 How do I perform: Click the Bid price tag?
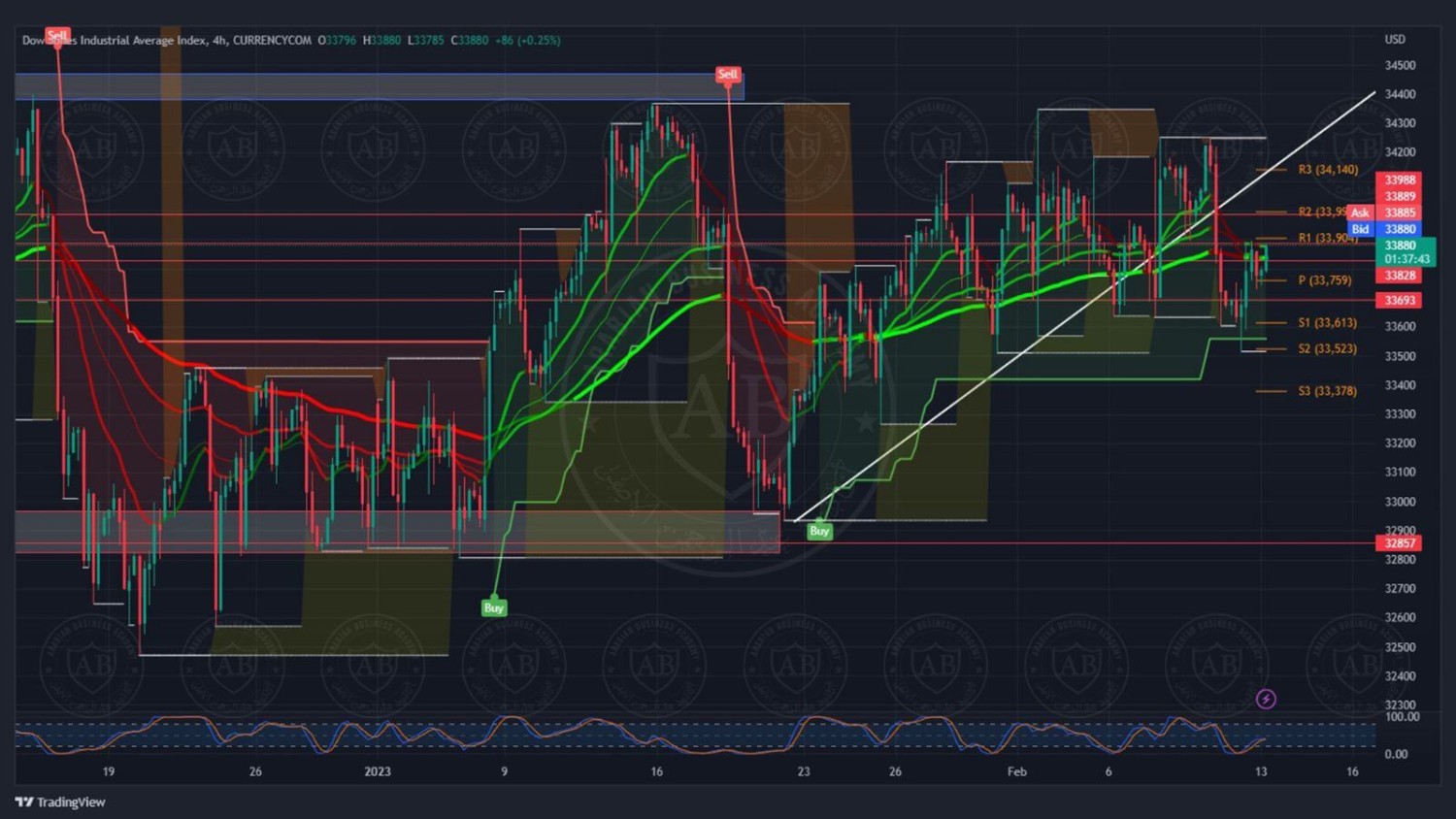coord(1360,229)
